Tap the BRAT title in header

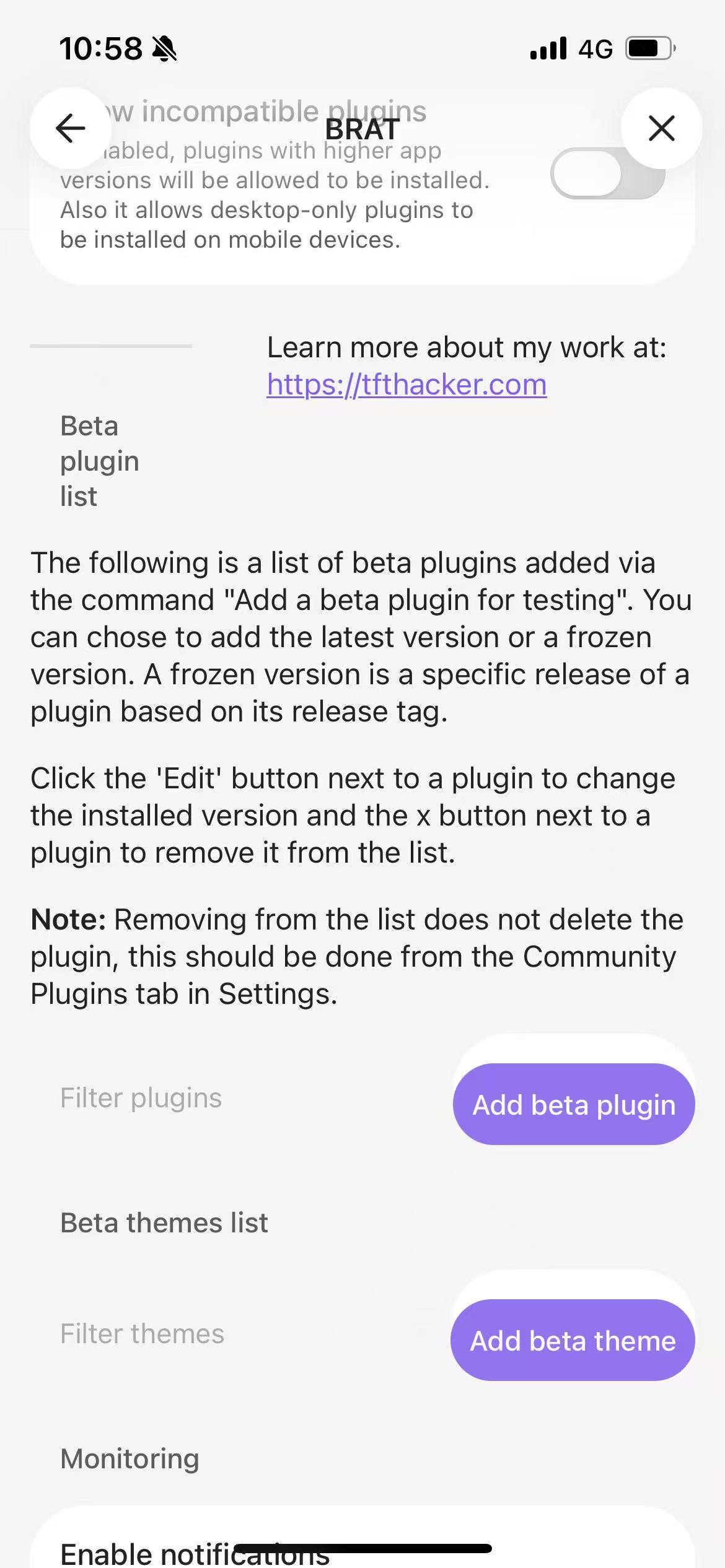click(362, 129)
